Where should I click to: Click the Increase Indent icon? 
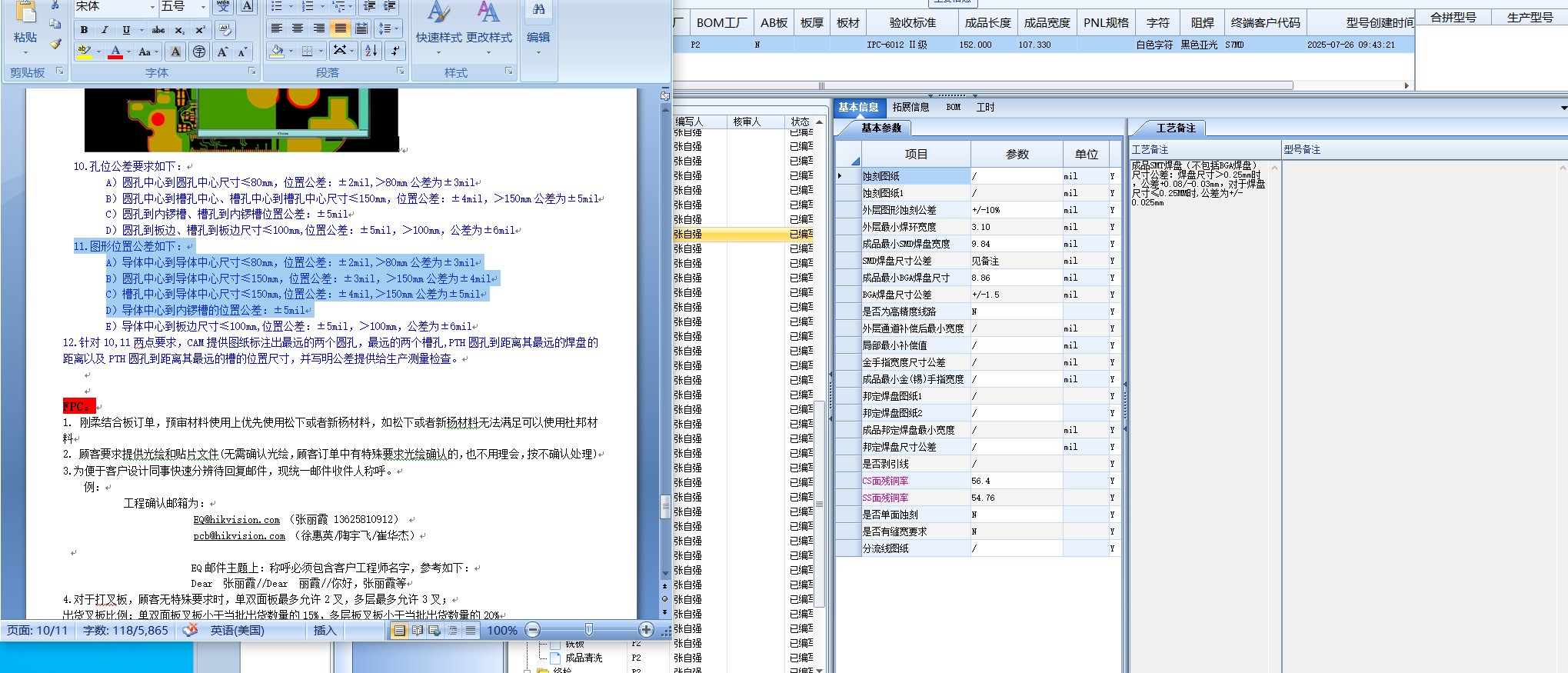(x=390, y=6)
